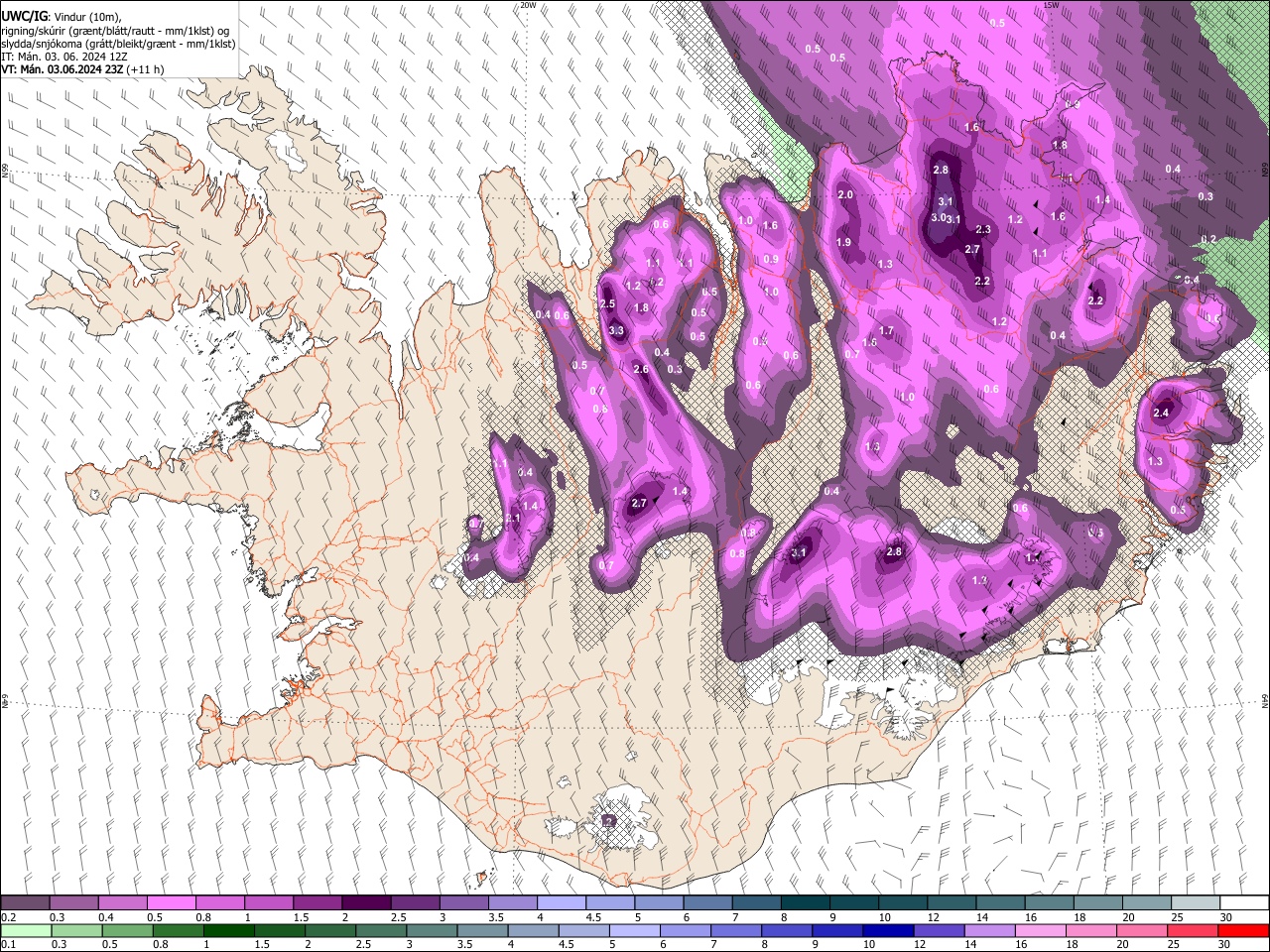Click the 3.0 precipitation value on the map
The width and height of the screenshot is (1270, 952).
[x=939, y=217]
